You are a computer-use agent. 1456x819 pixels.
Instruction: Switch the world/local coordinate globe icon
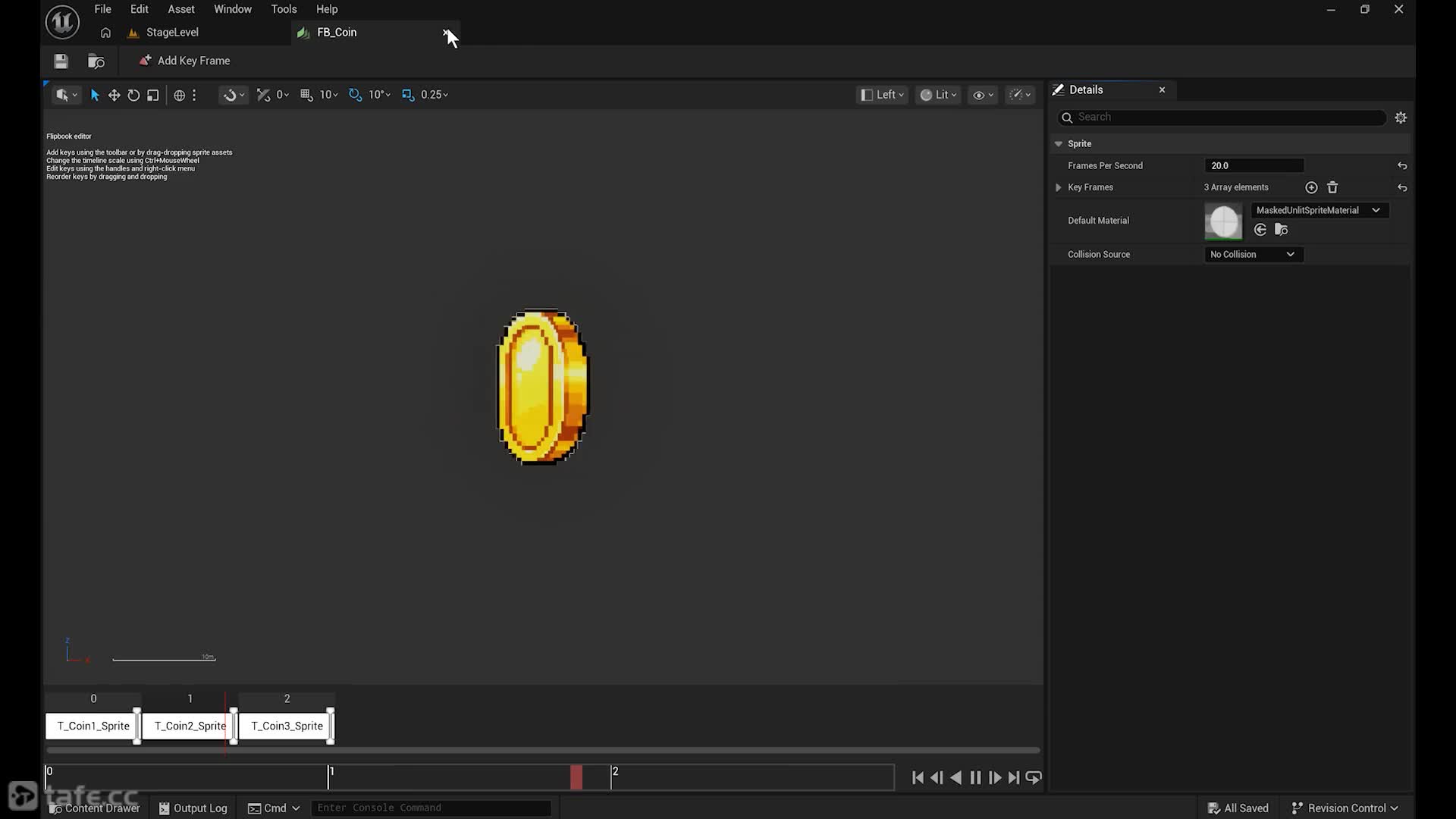point(180,95)
